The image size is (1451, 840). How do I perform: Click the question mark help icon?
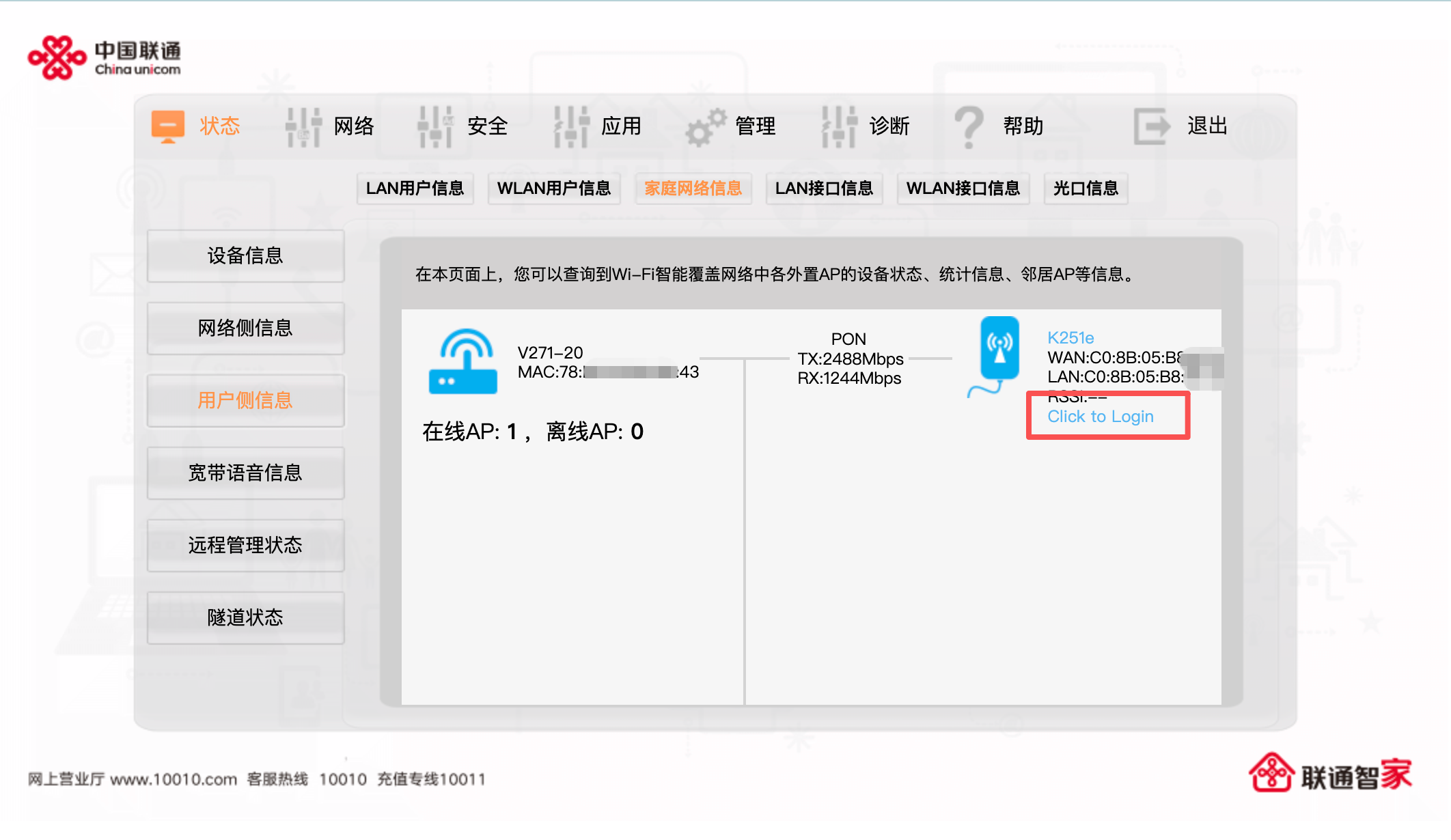(969, 127)
